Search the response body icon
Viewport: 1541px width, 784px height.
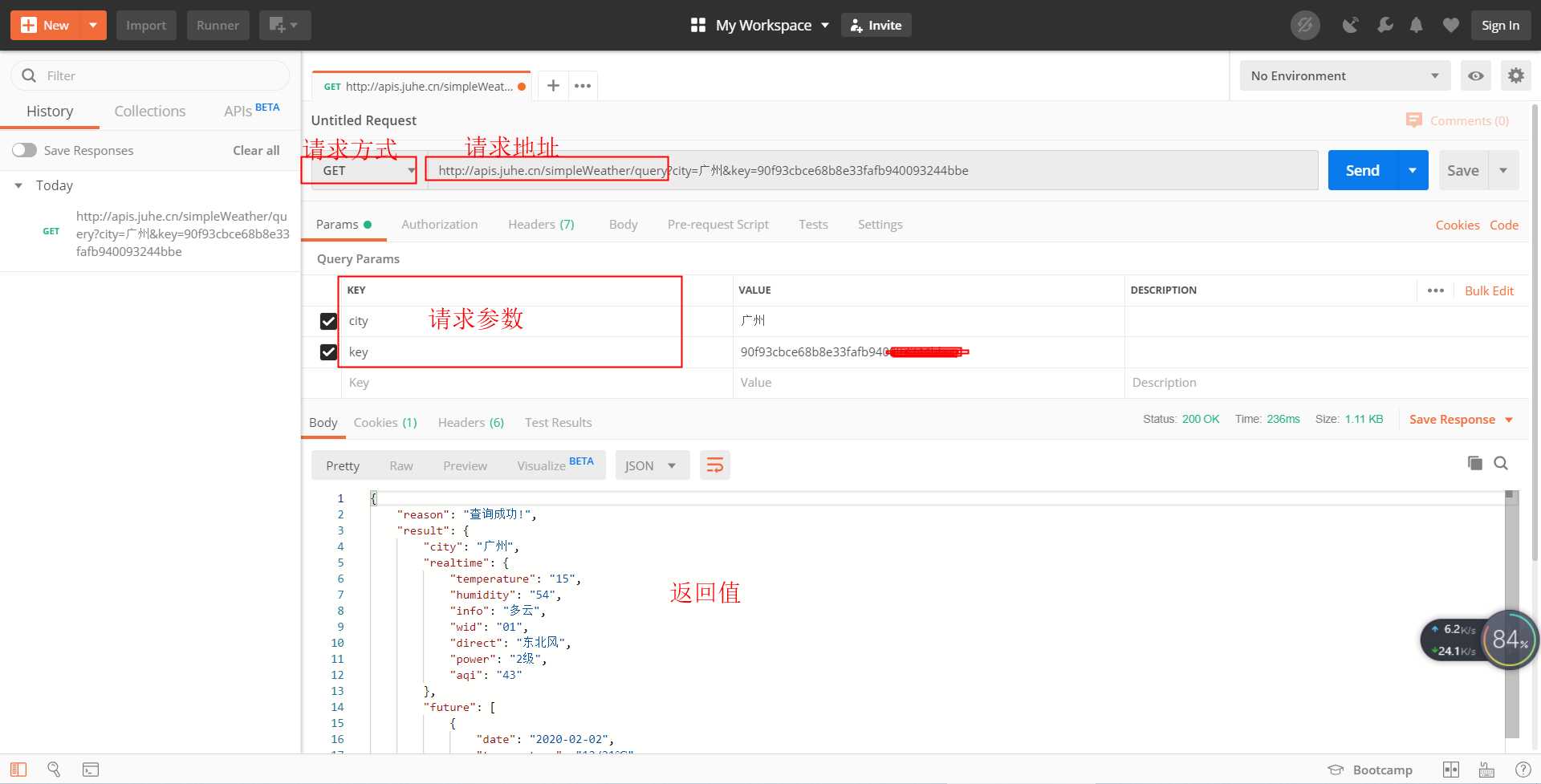click(1501, 463)
